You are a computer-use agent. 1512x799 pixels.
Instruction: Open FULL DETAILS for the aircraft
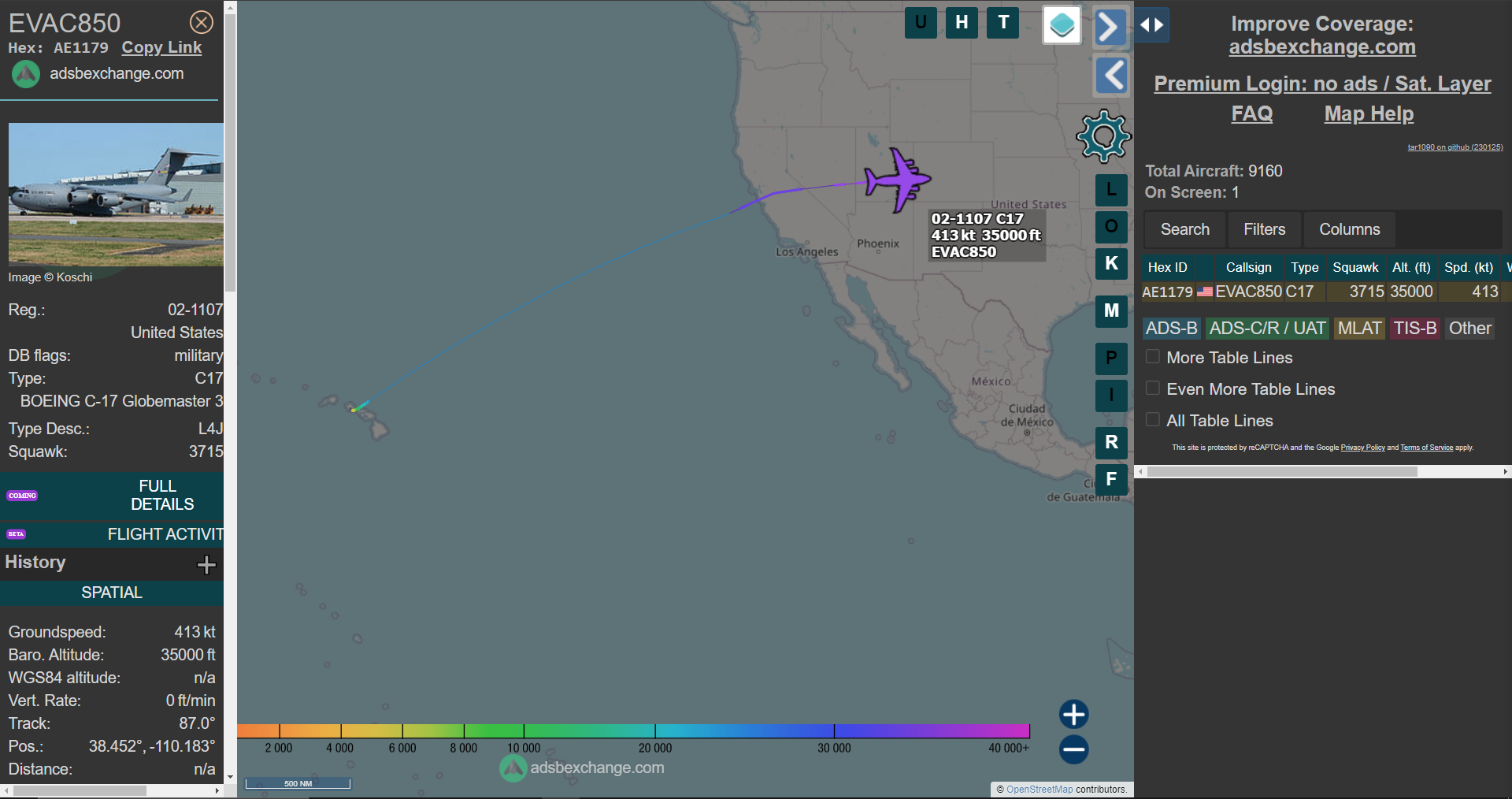(112, 496)
